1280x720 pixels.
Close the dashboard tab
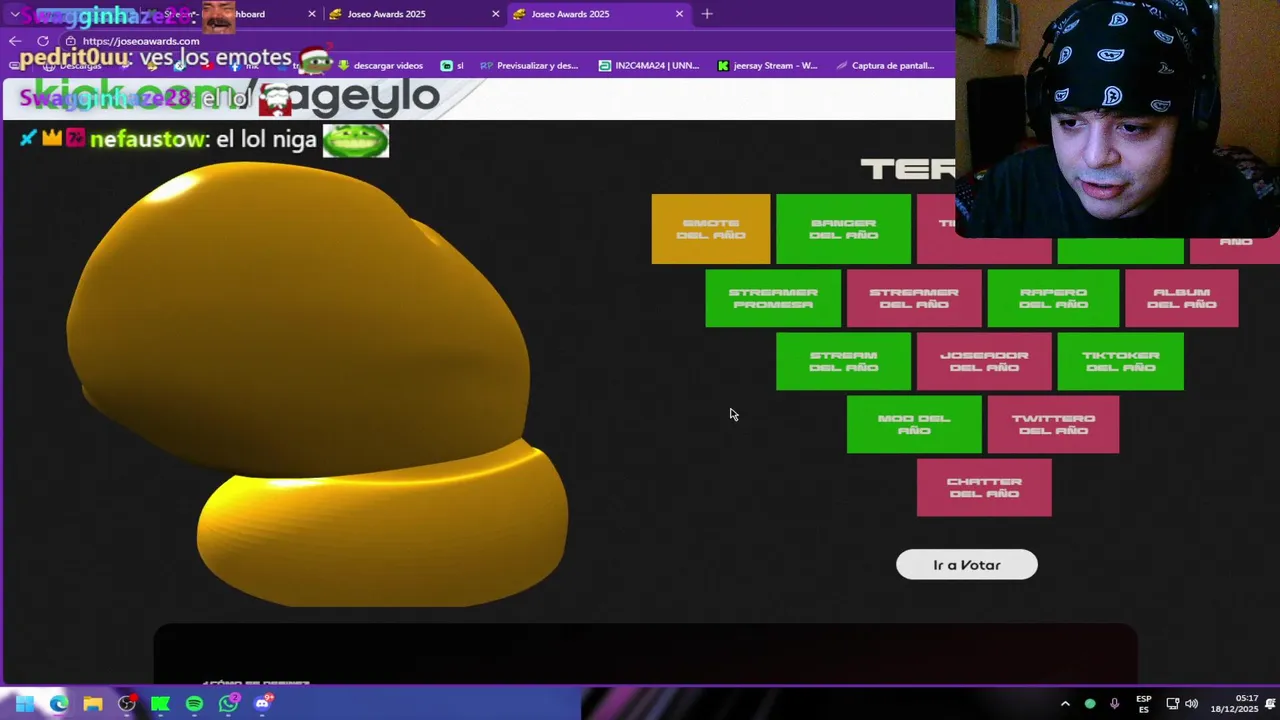point(312,14)
